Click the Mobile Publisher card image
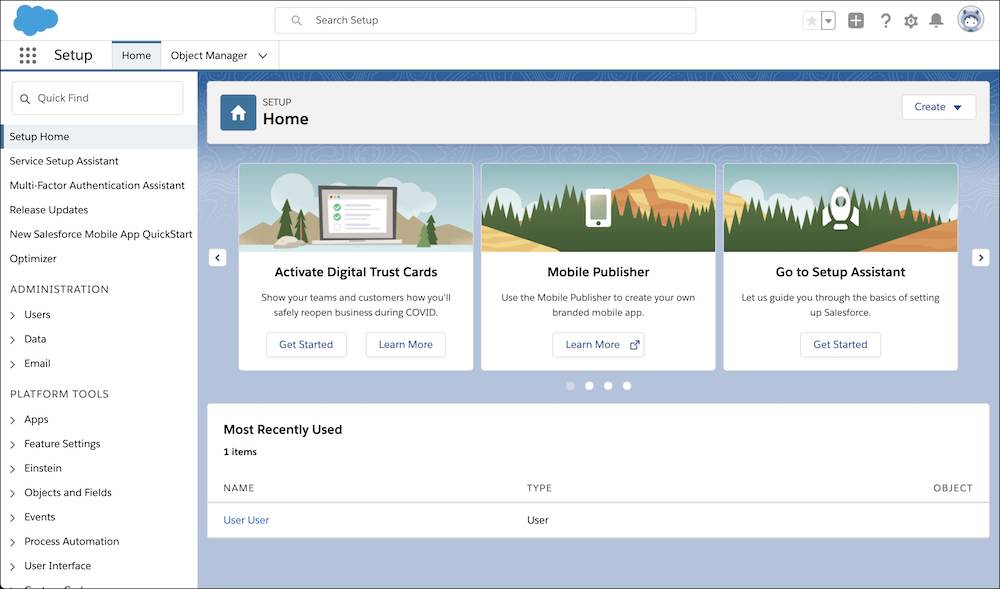The width and height of the screenshot is (1000, 589). tap(598, 208)
